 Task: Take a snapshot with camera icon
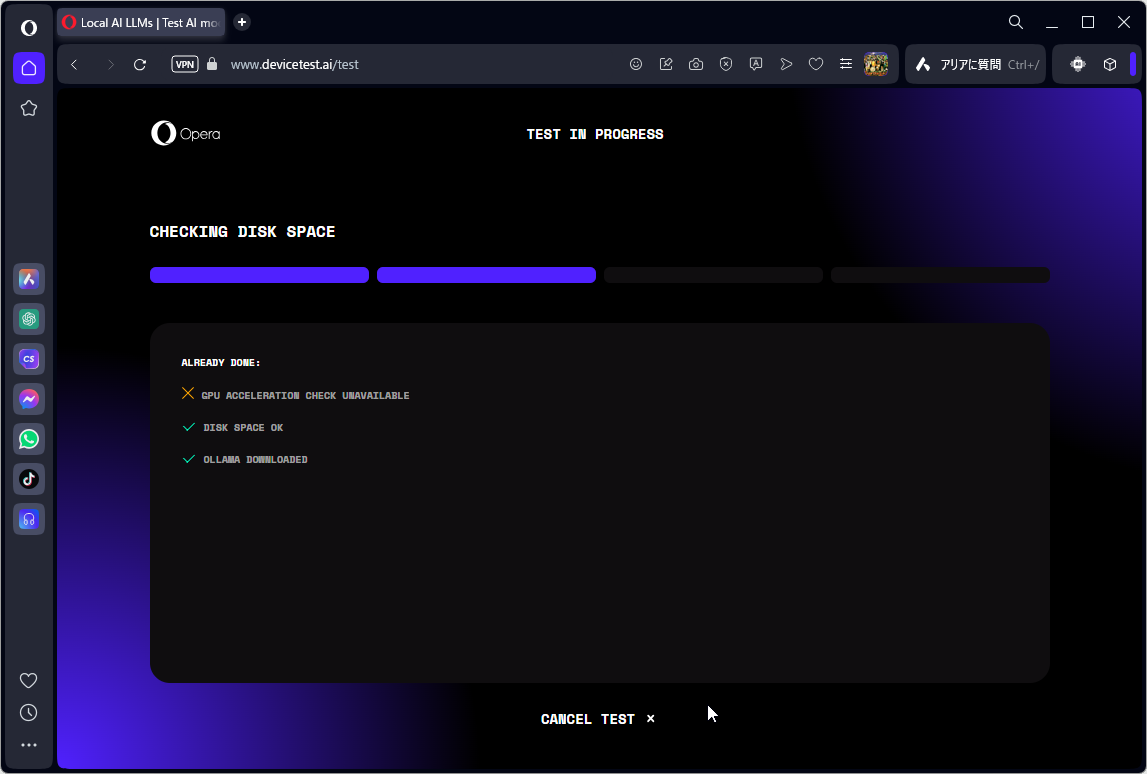click(x=696, y=64)
